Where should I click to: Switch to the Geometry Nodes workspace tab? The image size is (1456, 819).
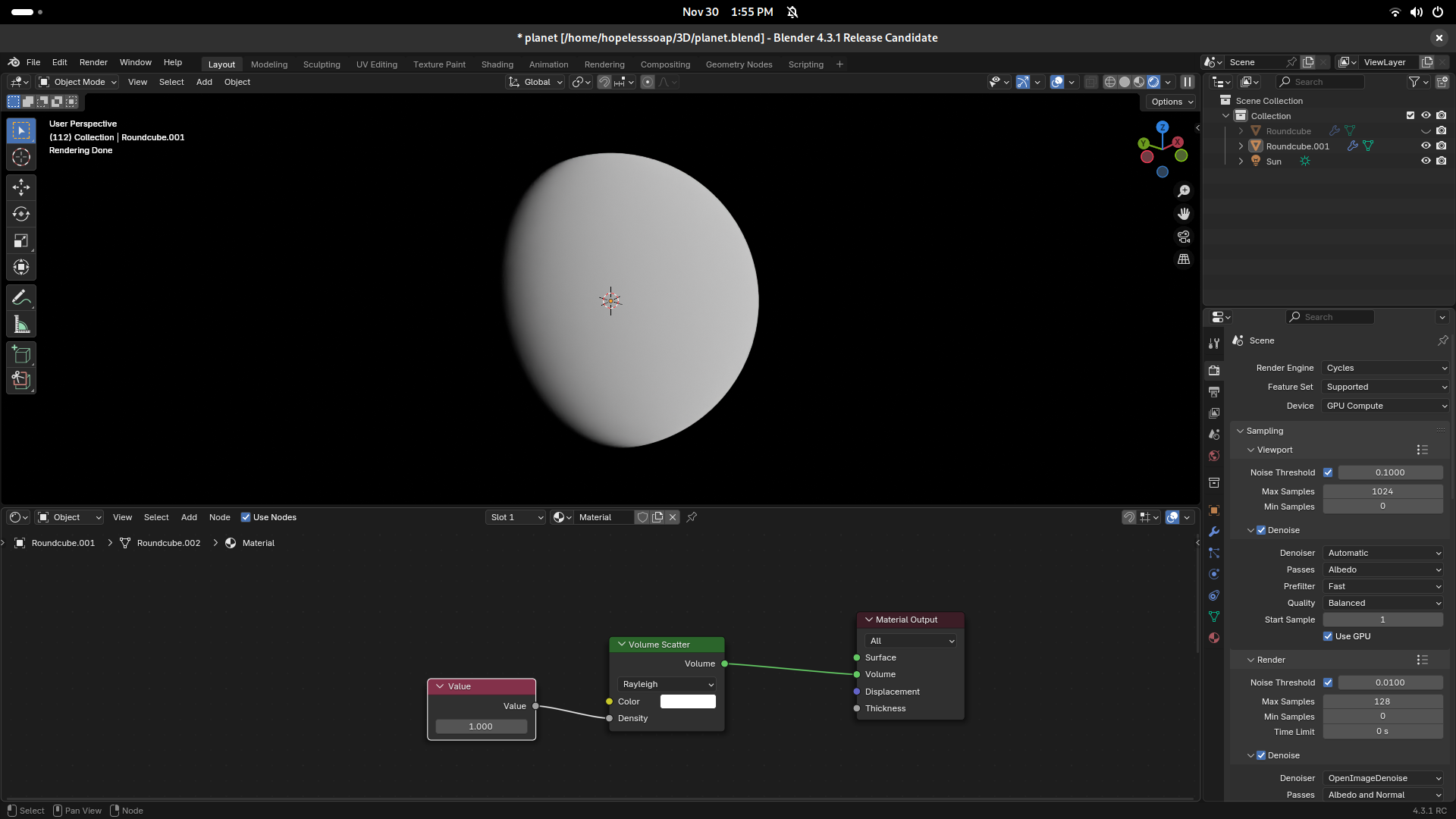(739, 64)
